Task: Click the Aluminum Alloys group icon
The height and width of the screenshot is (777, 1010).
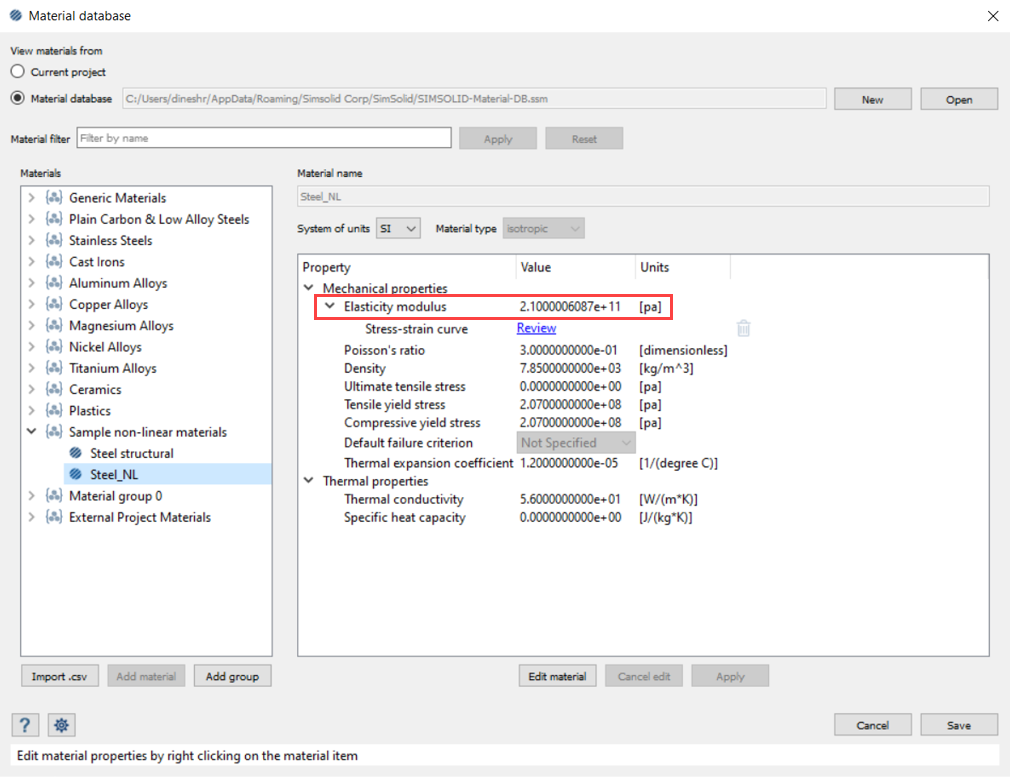Action: 54,283
